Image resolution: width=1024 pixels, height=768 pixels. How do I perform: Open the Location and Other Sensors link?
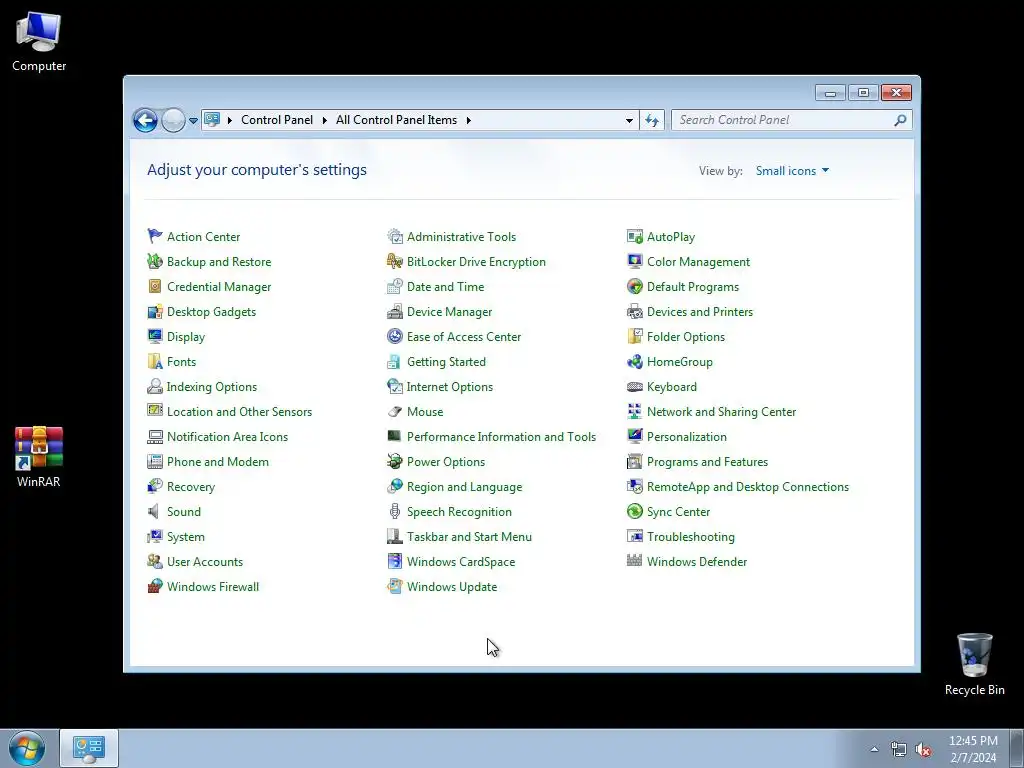tap(239, 411)
